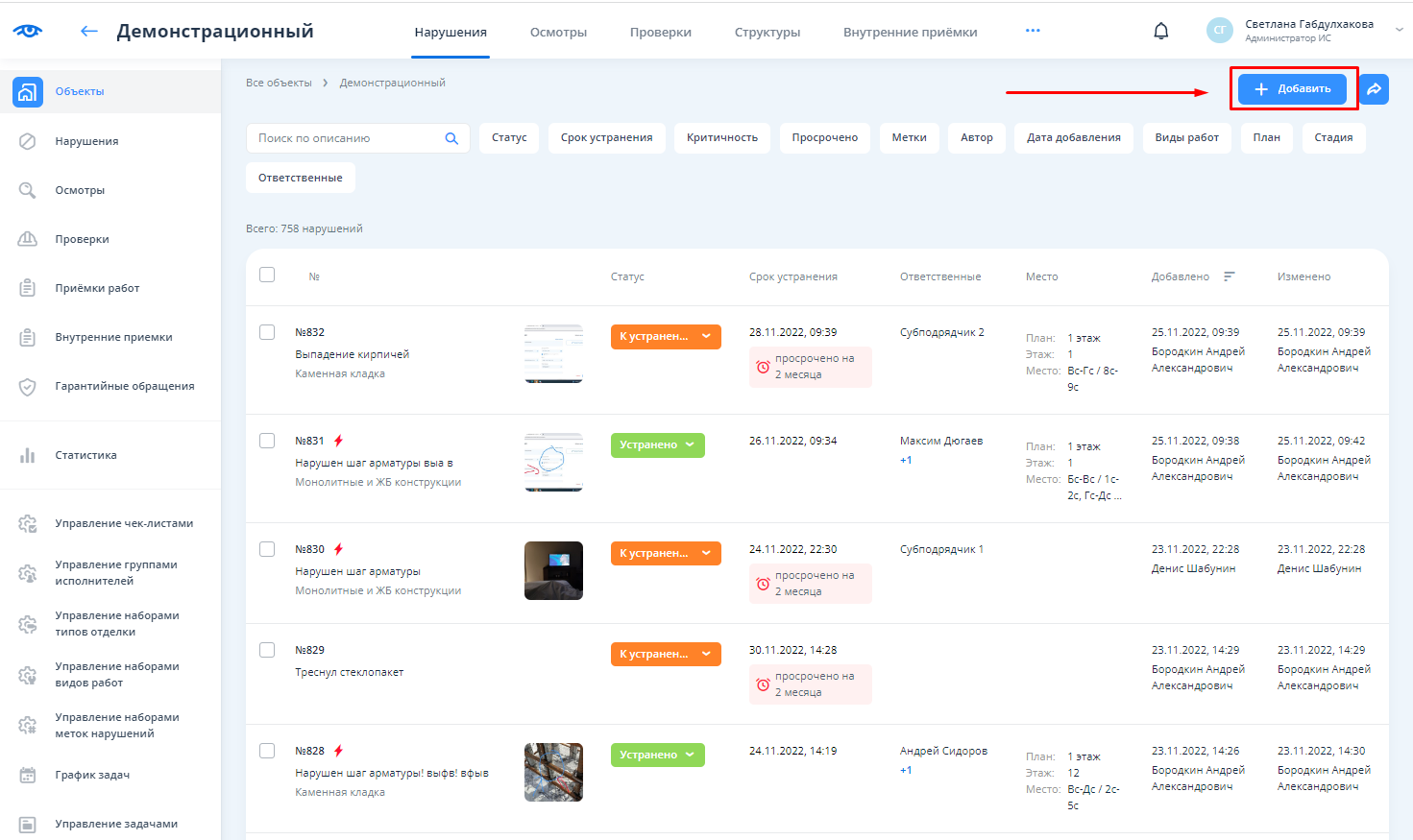Toggle the select-all checkbox in table header
Screen dimensions: 1413x840
(x=267, y=276)
